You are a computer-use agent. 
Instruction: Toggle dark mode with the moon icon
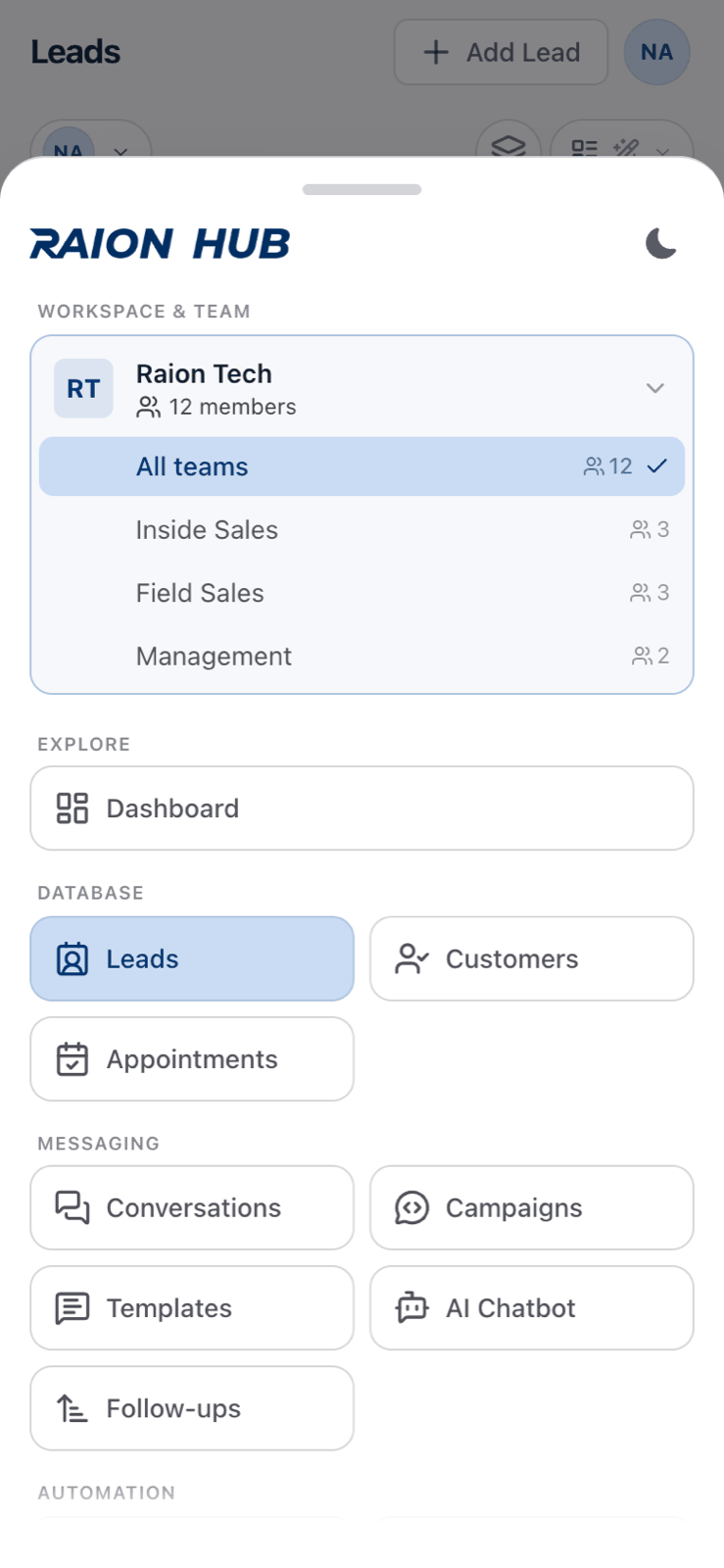[x=661, y=243]
